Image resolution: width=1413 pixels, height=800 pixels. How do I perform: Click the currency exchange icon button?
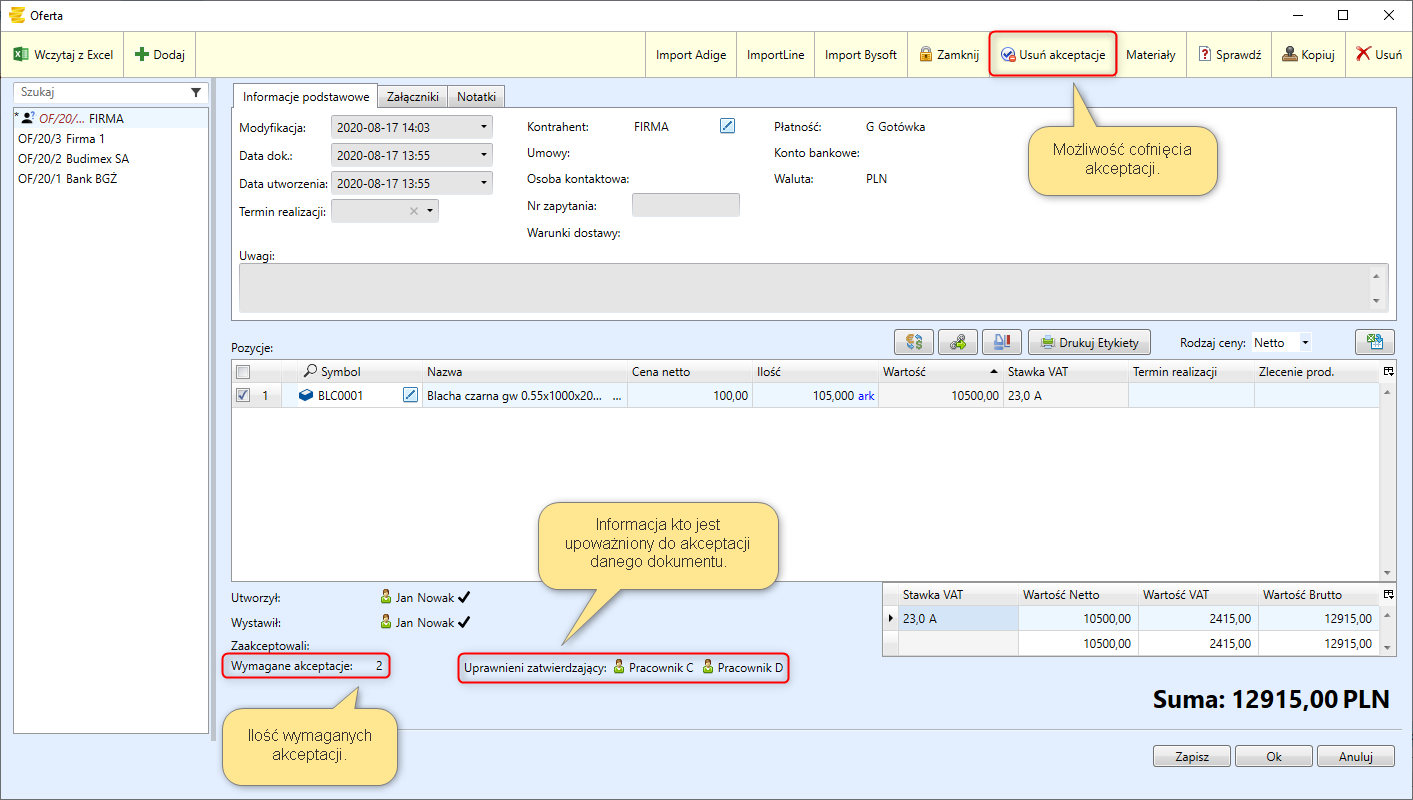[913, 342]
